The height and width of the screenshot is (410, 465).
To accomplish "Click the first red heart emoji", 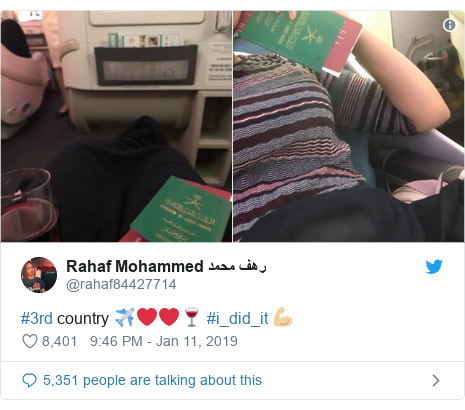I will 147,317.
